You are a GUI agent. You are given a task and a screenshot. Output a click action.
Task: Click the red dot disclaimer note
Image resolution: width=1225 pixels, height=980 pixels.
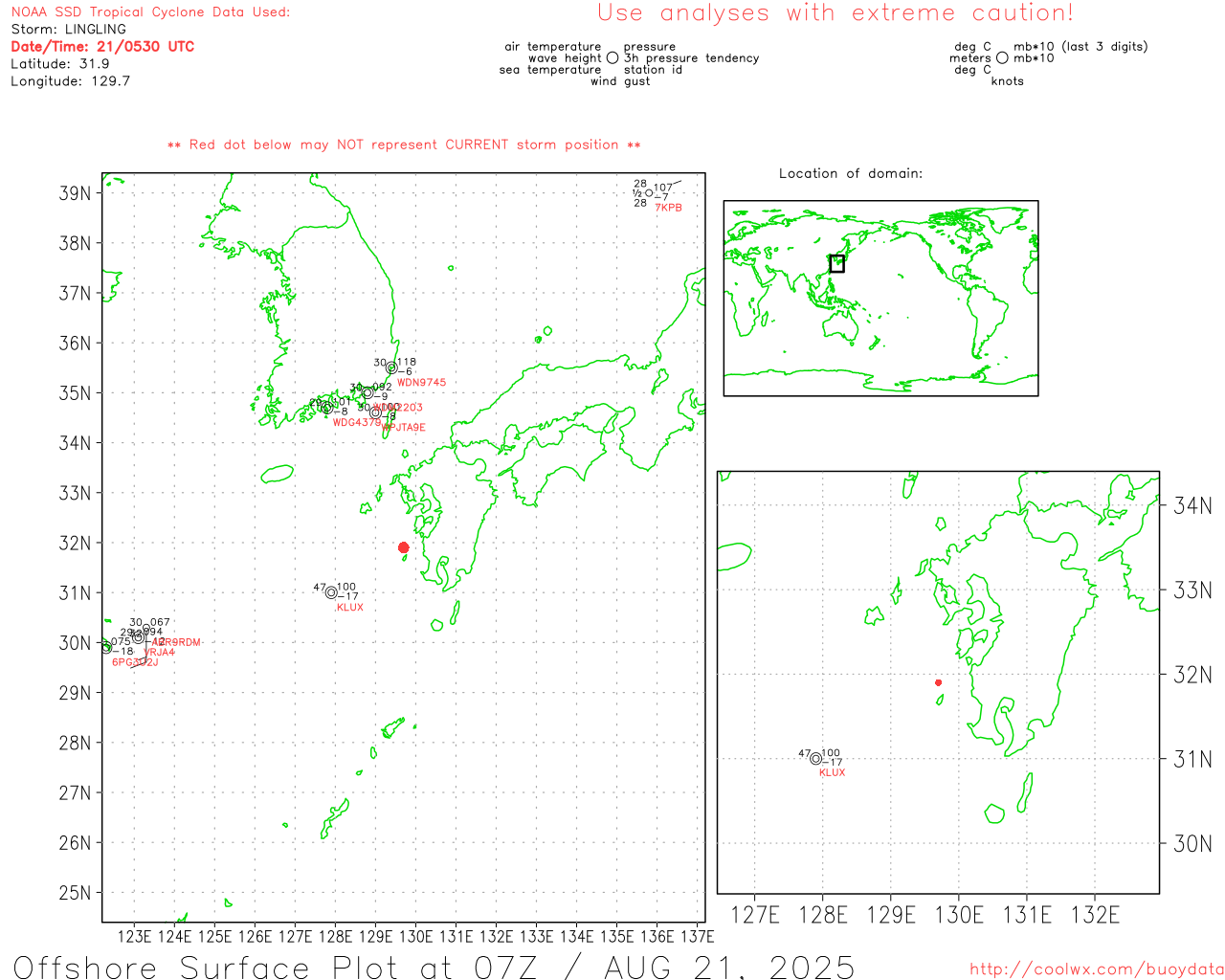pyautogui.click(x=404, y=145)
